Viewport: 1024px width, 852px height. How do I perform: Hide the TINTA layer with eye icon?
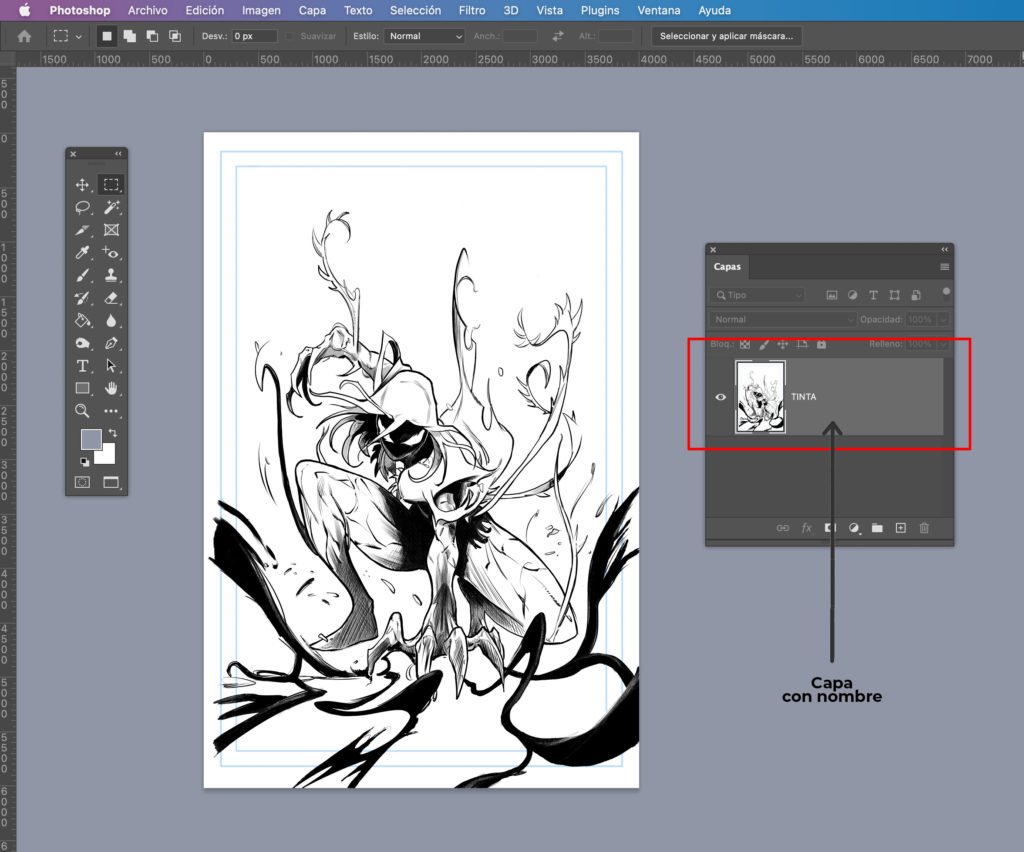pyautogui.click(x=720, y=397)
